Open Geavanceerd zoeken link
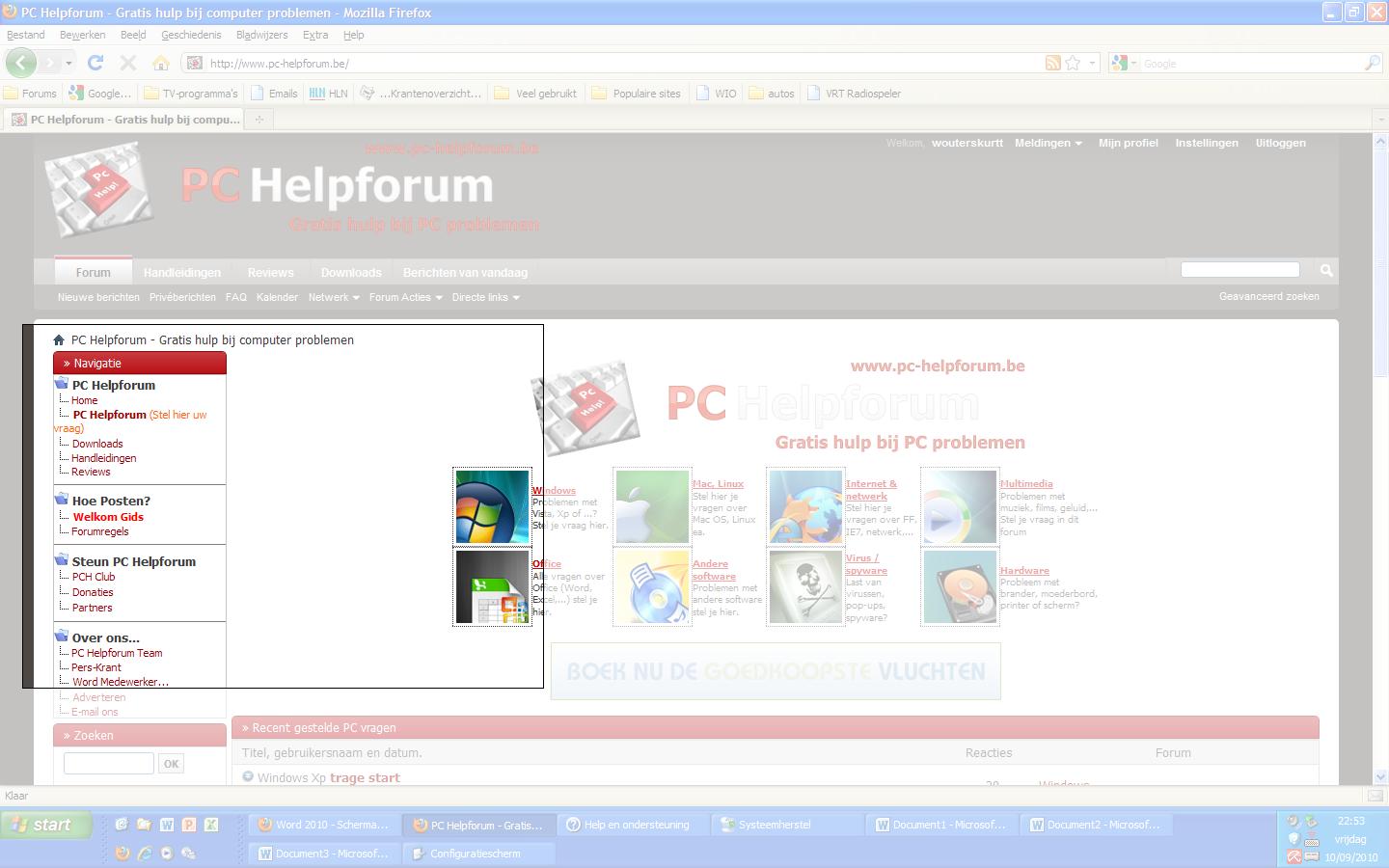 (x=1268, y=296)
